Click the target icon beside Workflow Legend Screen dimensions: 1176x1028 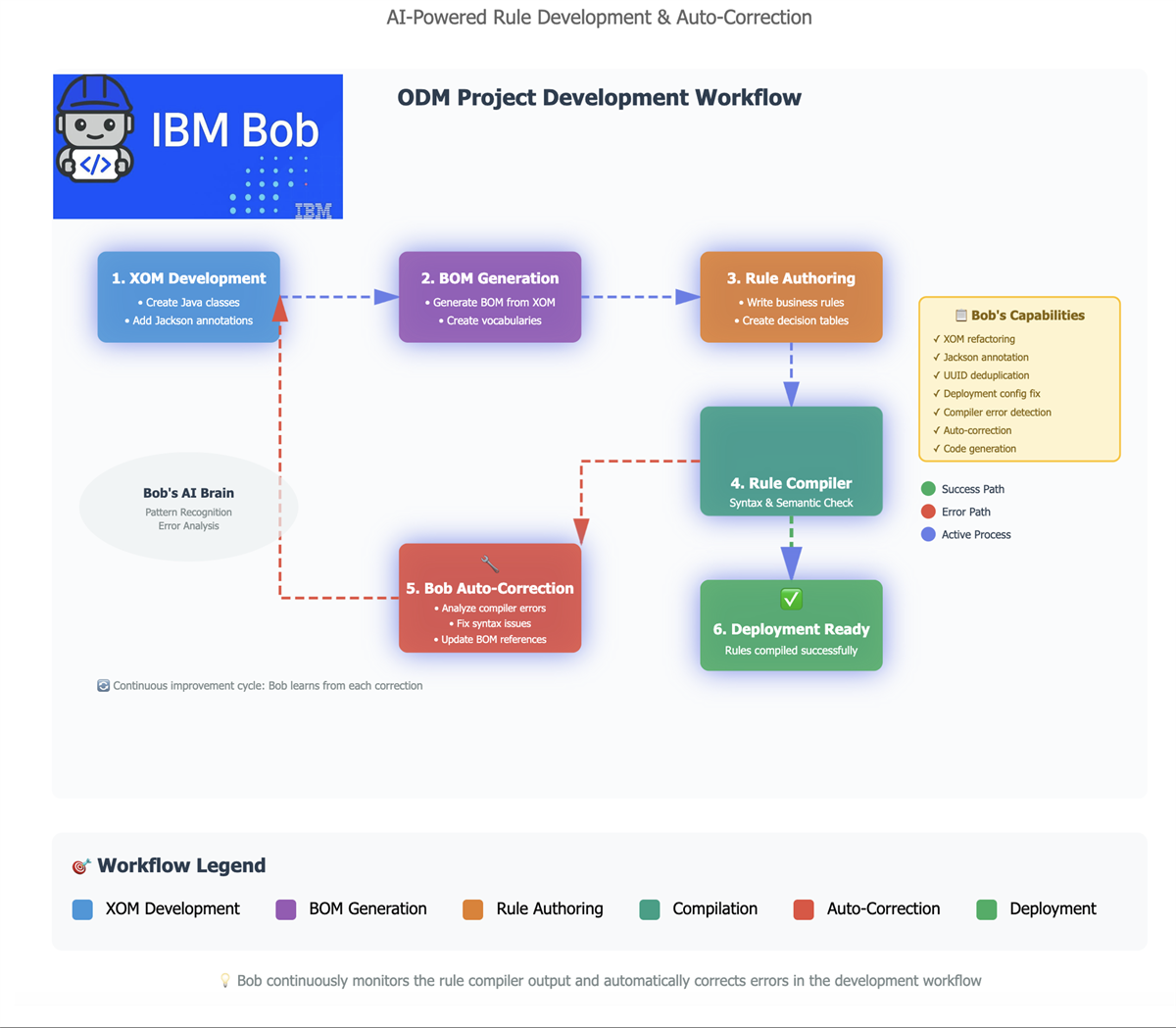pyautogui.click(x=81, y=866)
